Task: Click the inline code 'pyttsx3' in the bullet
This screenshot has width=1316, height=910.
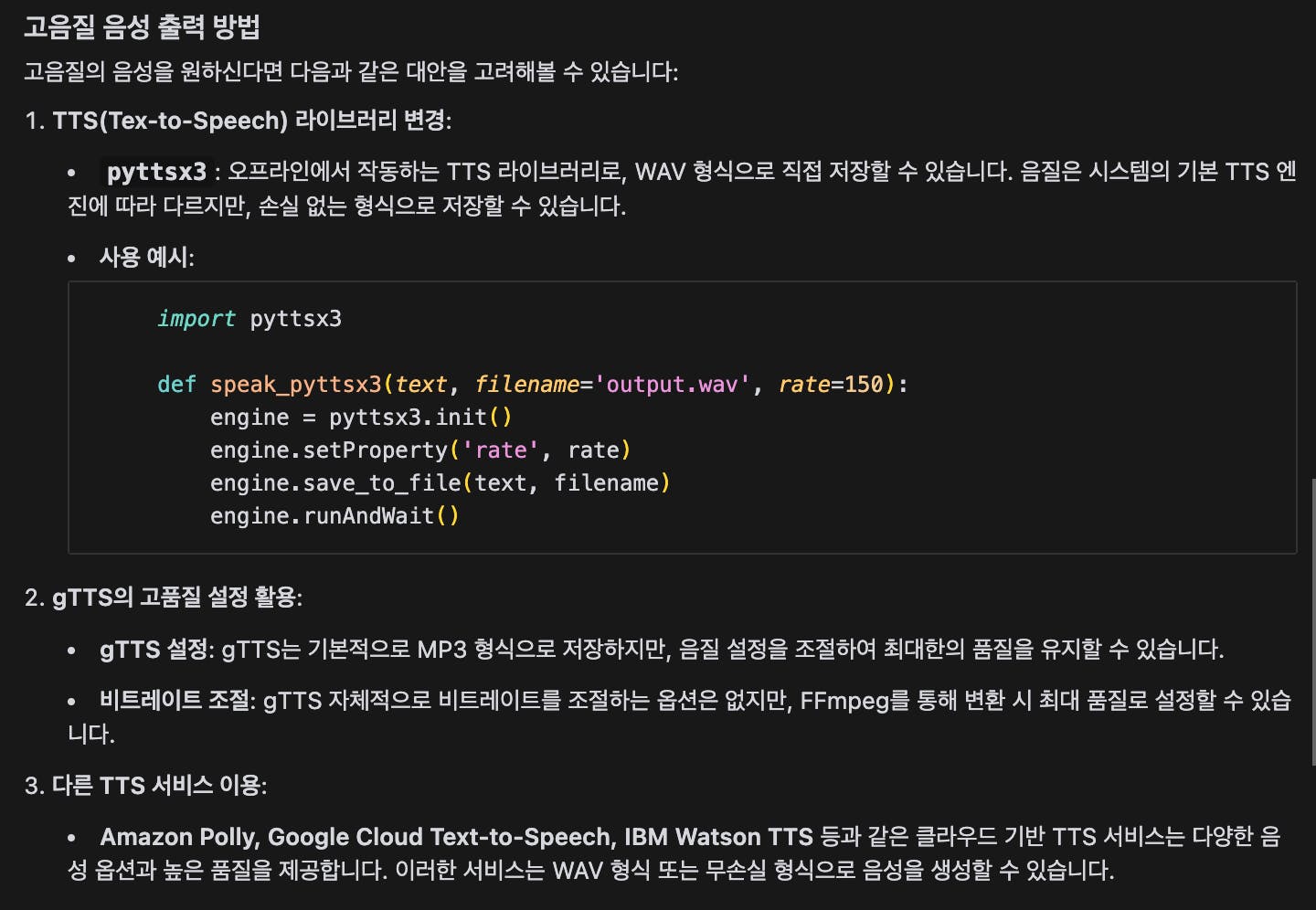Action: [x=156, y=172]
